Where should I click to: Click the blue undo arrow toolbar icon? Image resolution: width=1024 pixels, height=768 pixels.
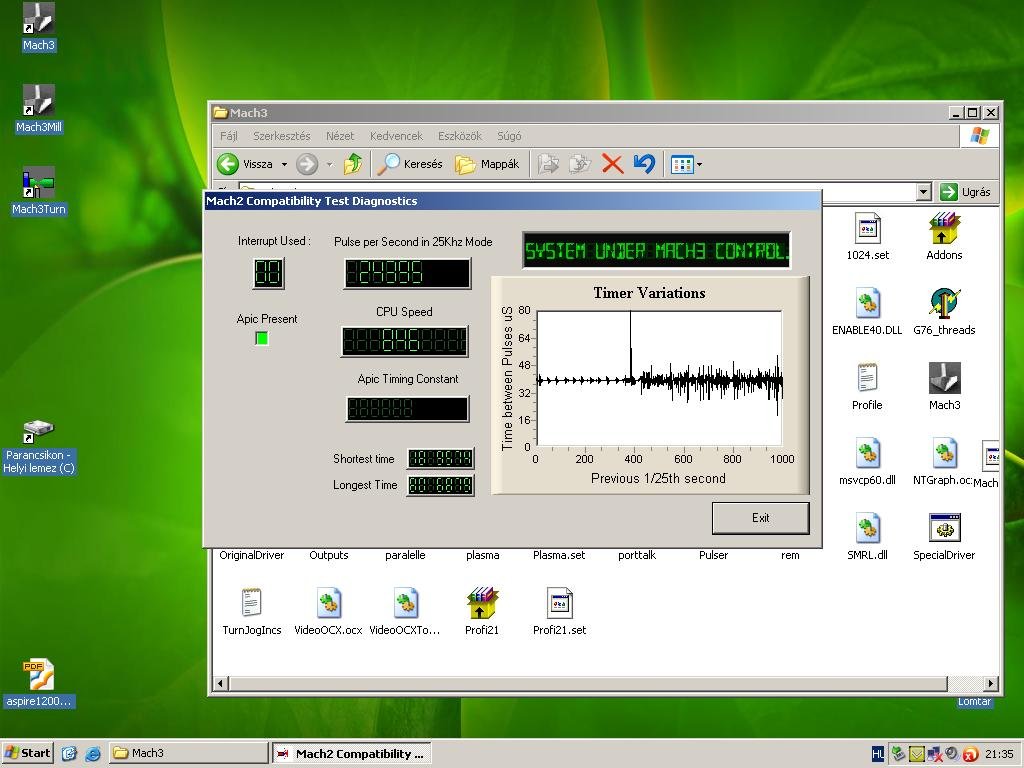[644, 164]
